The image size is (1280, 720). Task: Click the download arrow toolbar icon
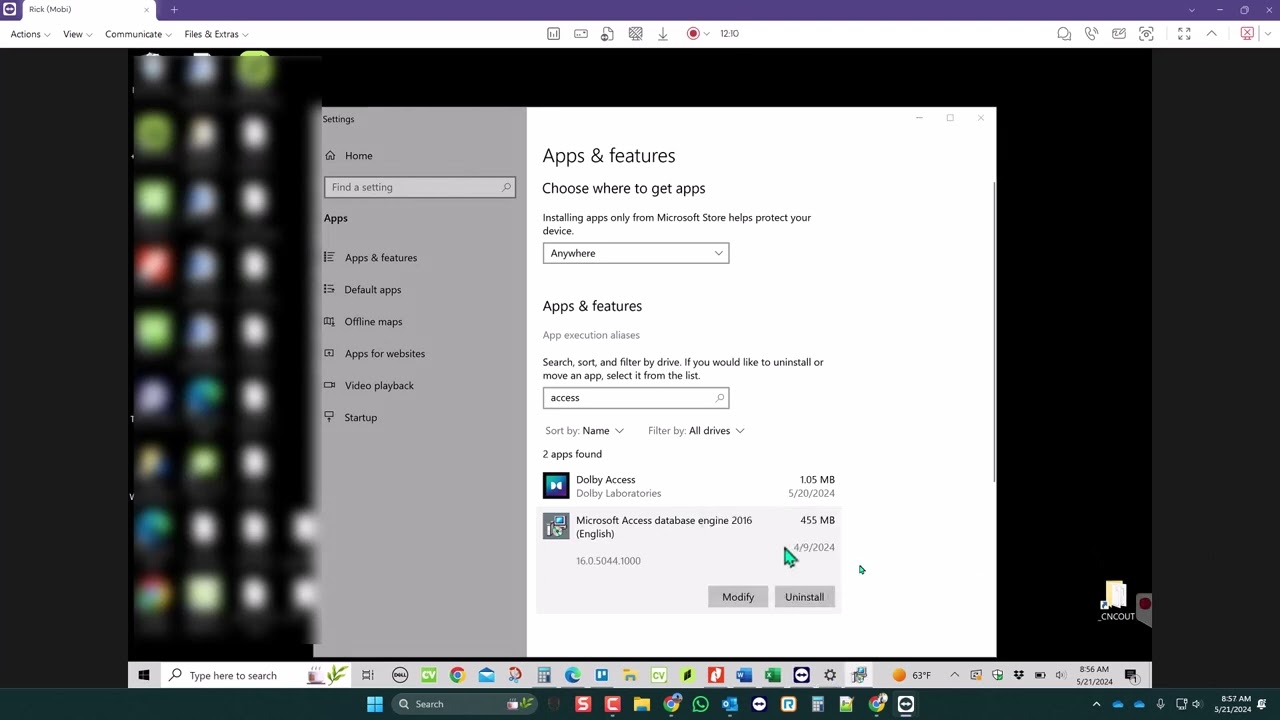tap(662, 34)
